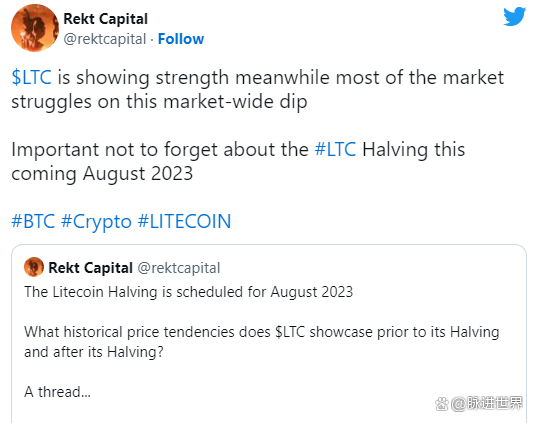Image resolution: width=534 pixels, height=423 pixels.
Task: Click the Rekt Capital display name
Action: tap(106, 19)
